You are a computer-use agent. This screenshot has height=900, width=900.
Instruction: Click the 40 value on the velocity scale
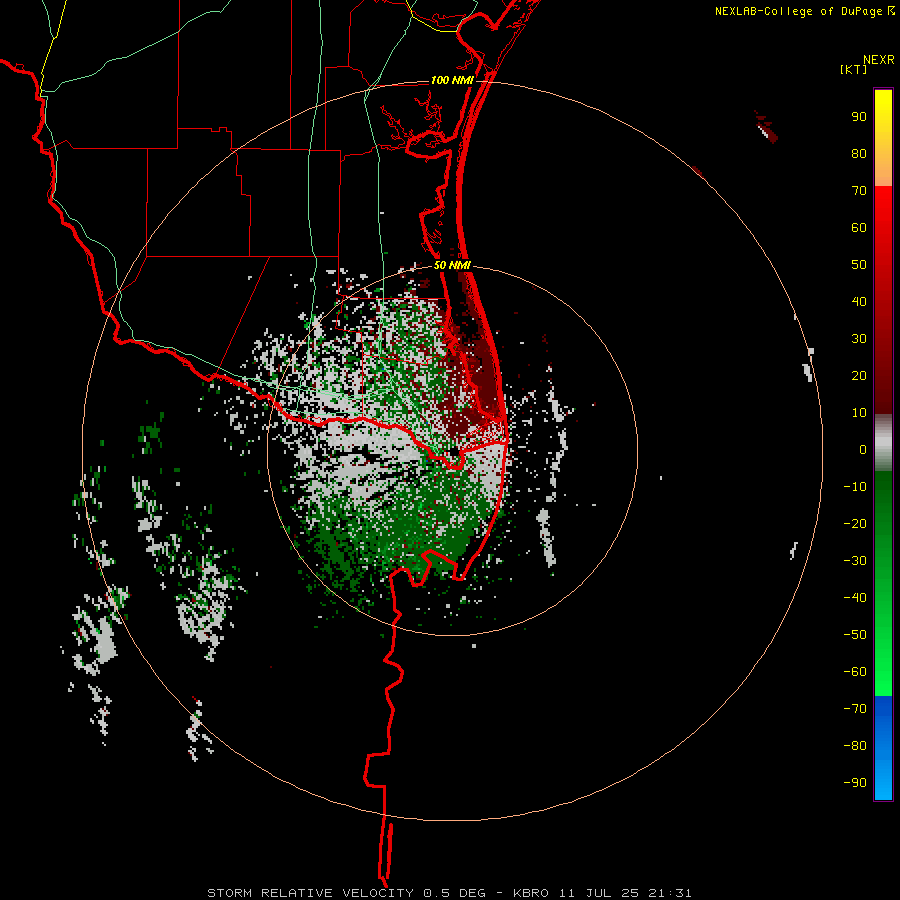859,301
